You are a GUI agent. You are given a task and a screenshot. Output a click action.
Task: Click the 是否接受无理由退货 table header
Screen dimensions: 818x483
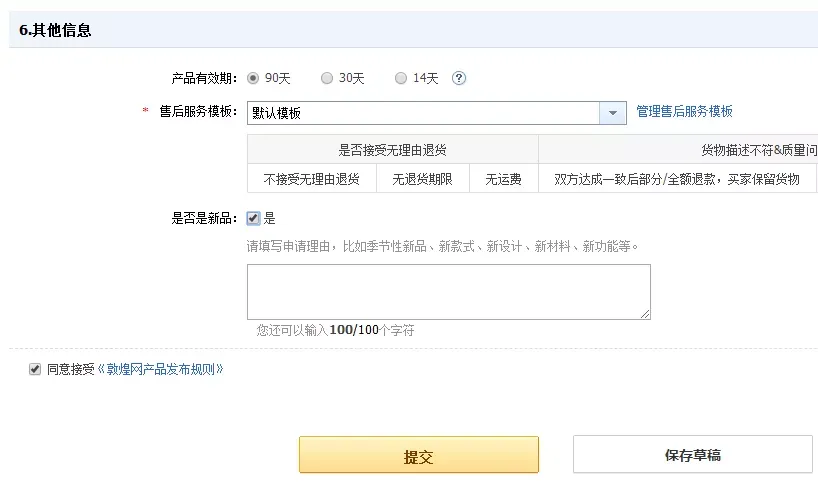pos(392,150)
